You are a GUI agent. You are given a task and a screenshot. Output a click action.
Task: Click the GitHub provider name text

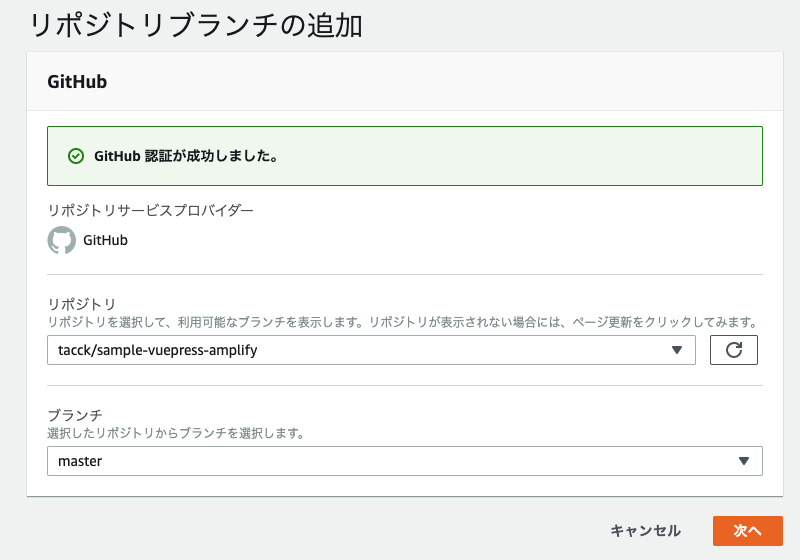point(106,240)
